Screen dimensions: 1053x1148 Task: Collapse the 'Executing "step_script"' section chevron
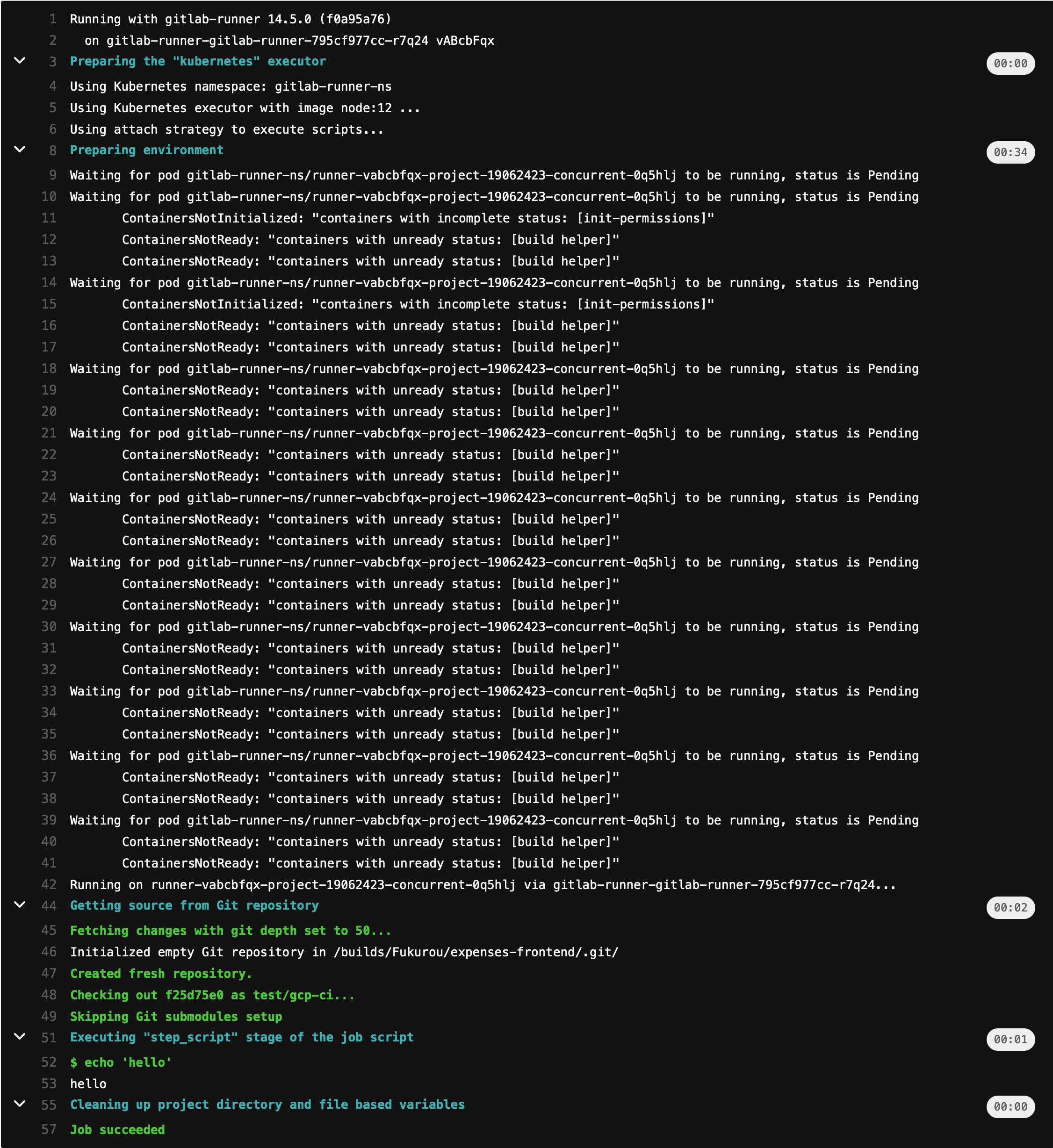19,1036
